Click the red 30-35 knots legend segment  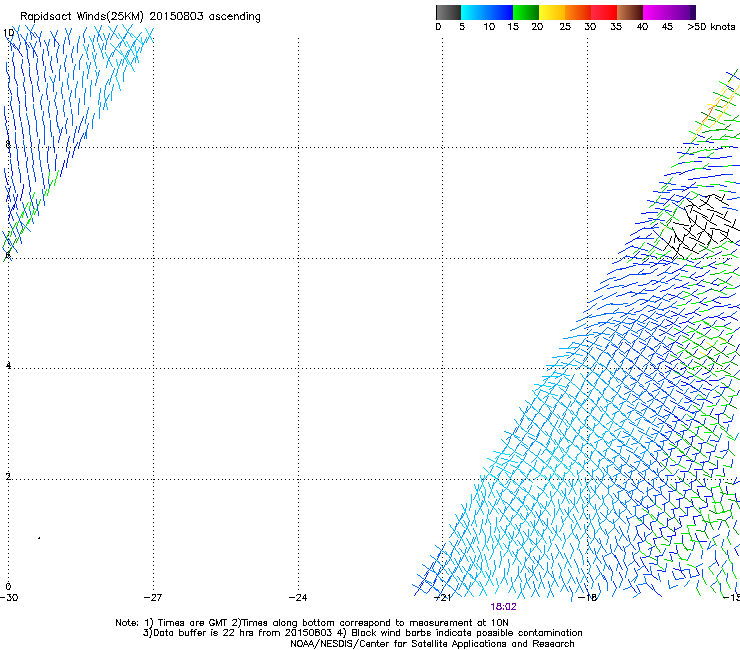604,12
